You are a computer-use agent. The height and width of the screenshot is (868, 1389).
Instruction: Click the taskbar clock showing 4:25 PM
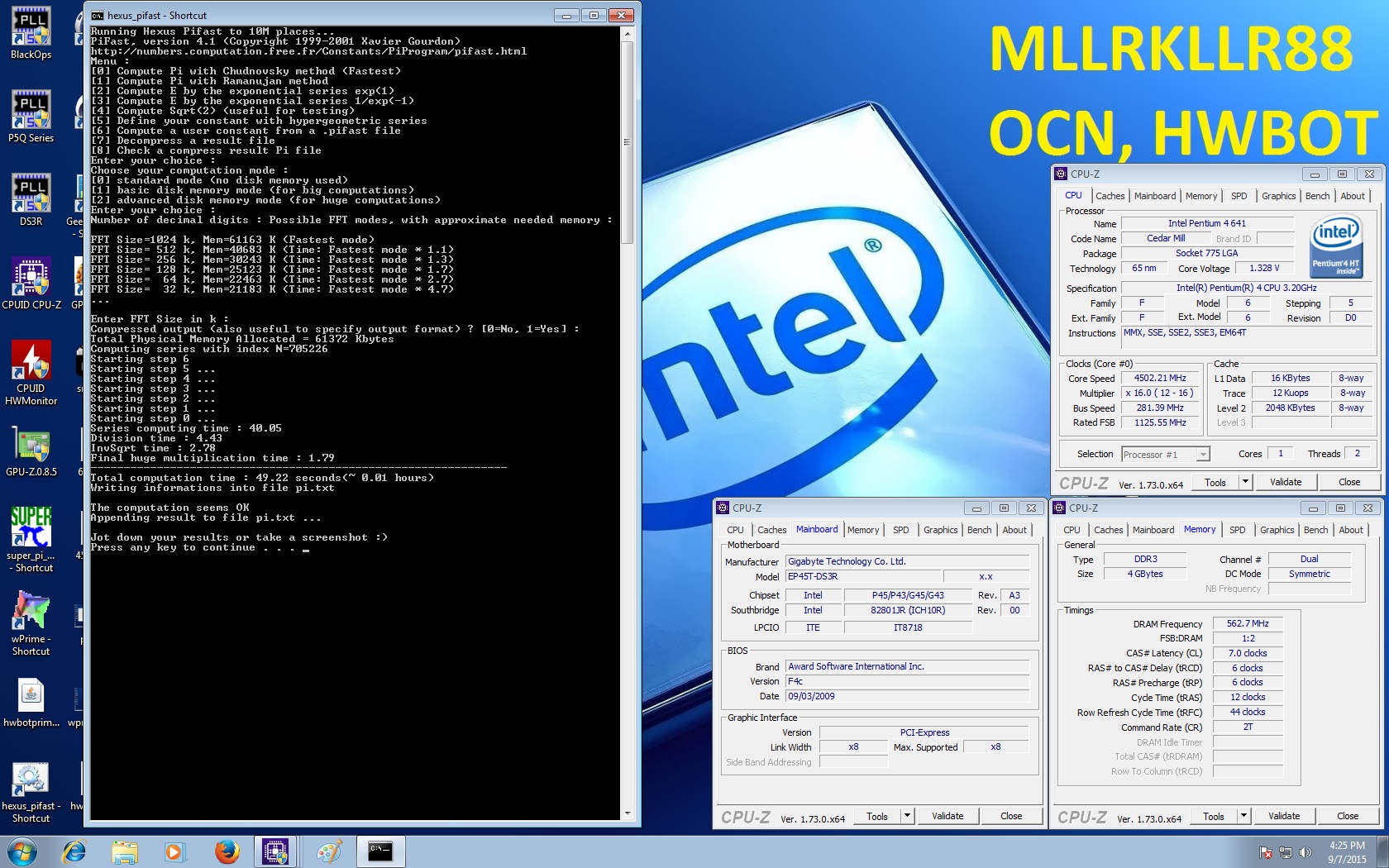pyautogui.click(x=1347, y=852)
